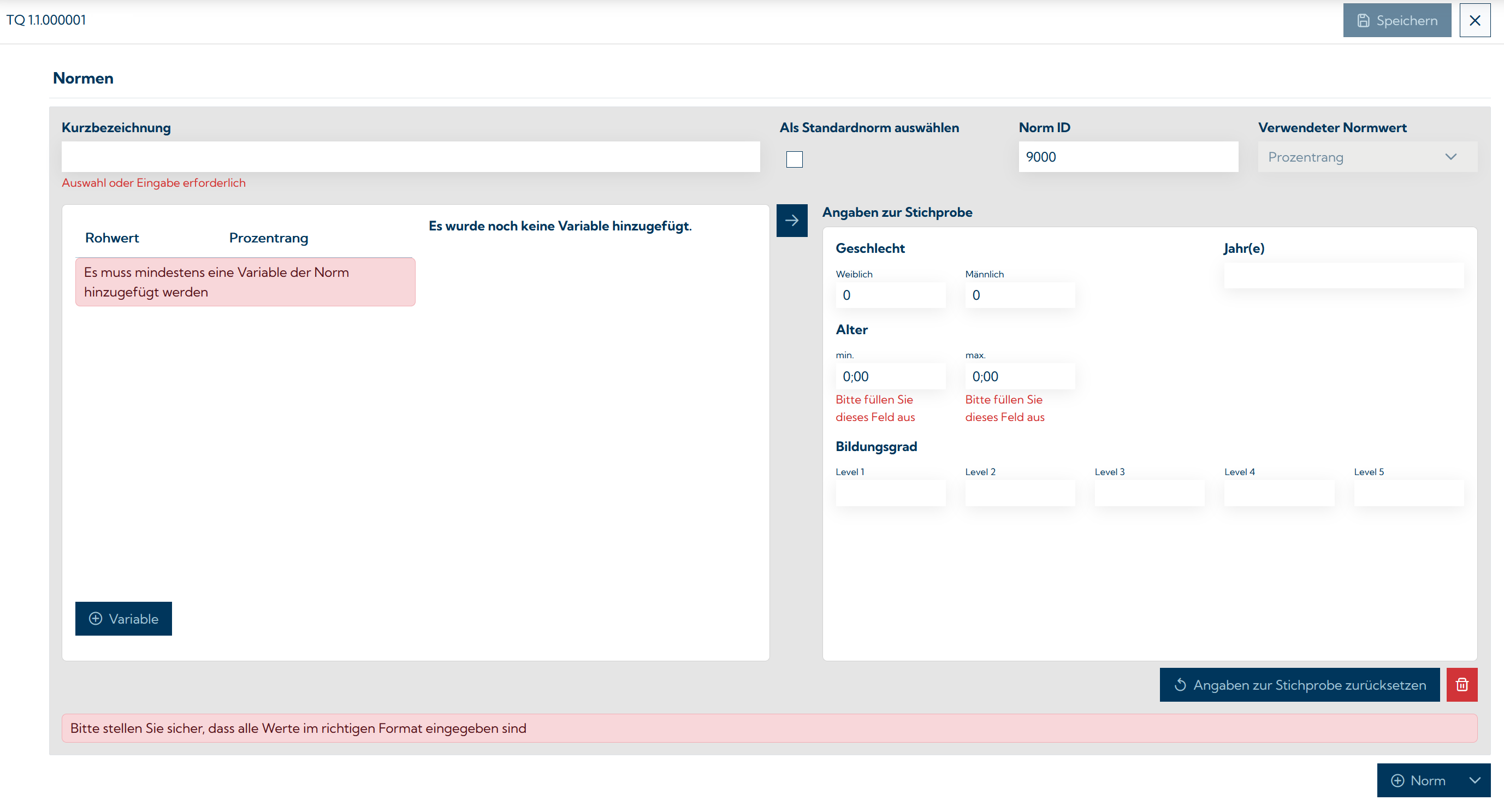Image resolution: width=1504 pixels, height=812 pixels.
Task: Click the Weiblich count field under Geschlecht
Action: pyautogui.click(x=890, y=295)
